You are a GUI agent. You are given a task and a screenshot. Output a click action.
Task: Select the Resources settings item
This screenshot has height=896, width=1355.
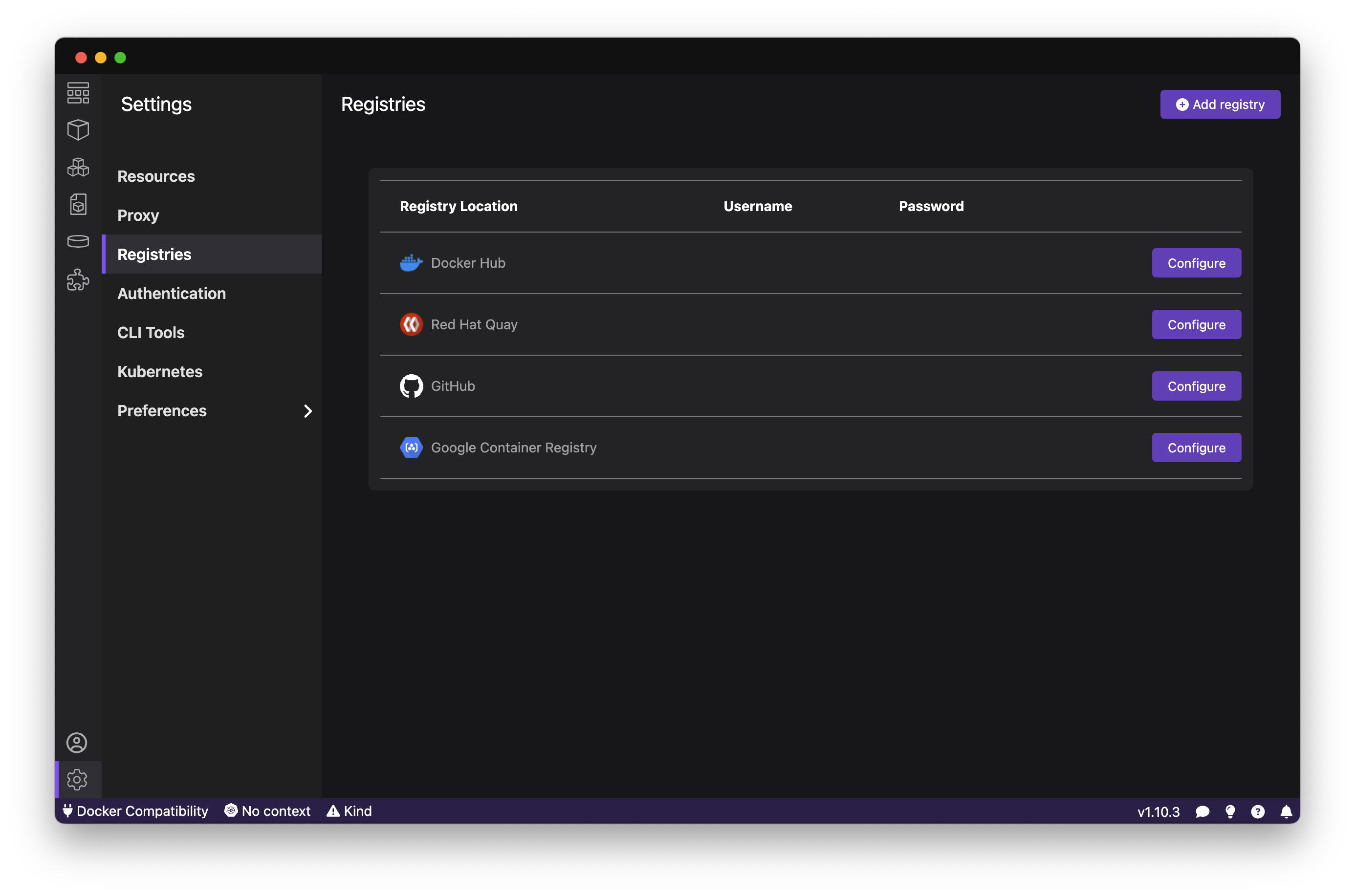pyautogui.click(x=156, y=176)
